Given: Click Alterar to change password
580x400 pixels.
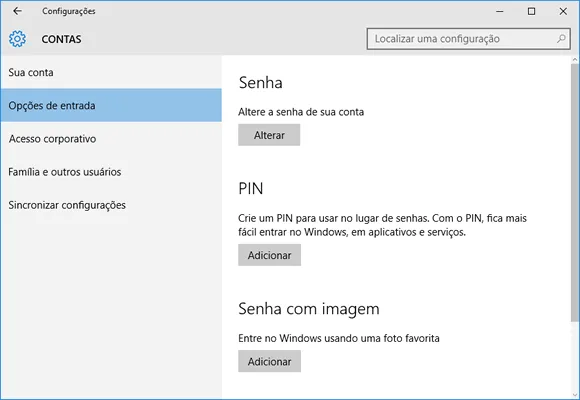Looking at the screenshot, I should 269,135.
